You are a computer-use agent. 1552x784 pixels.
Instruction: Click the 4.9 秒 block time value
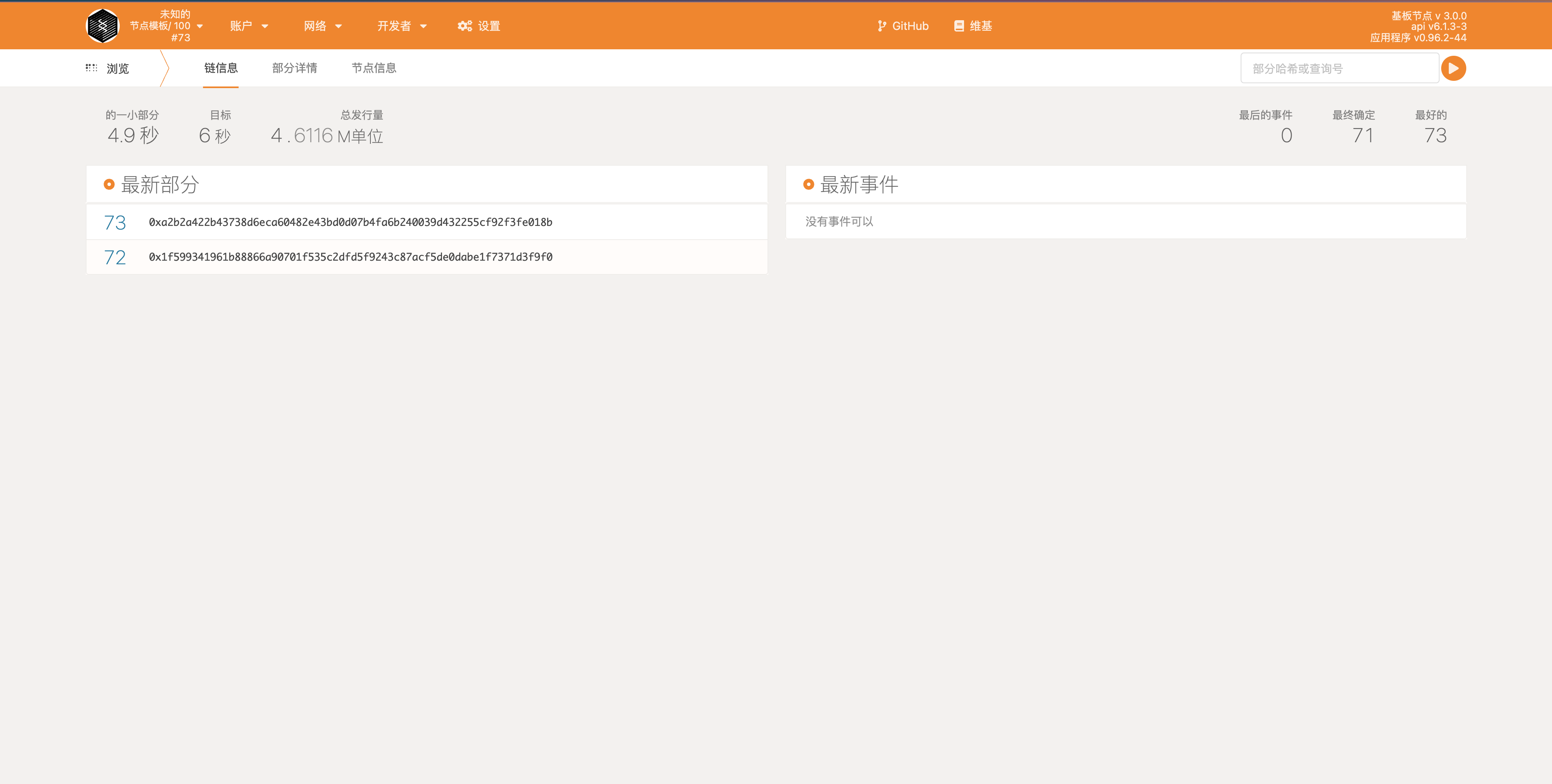pyautogui.click(x=133, y=135)
